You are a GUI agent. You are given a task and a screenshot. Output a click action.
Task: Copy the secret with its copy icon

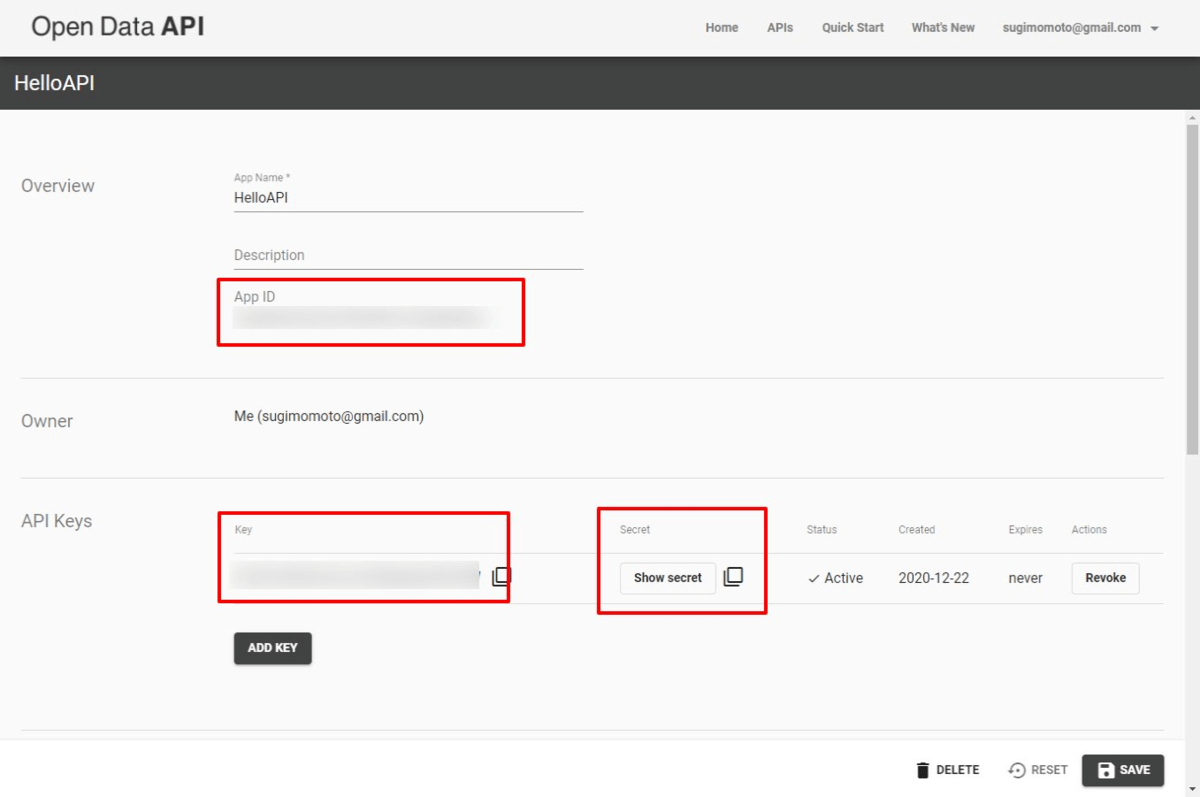tap(733, 577)
